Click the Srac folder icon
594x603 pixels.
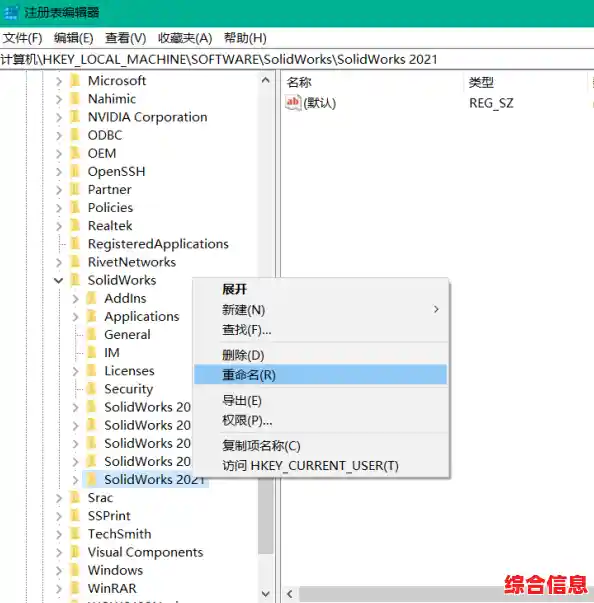tap(75, 498)
